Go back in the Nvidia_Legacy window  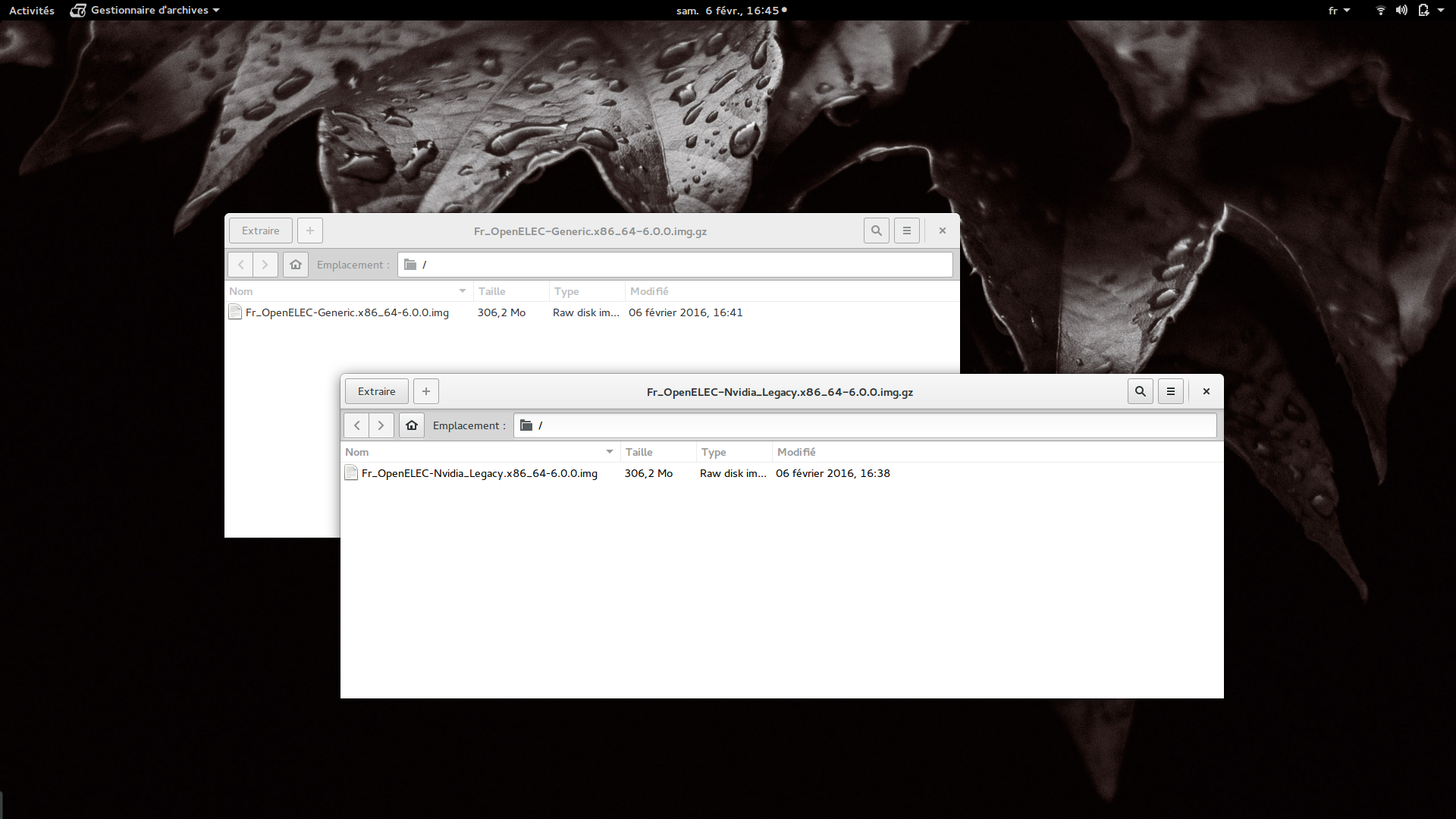coord(356,425)
